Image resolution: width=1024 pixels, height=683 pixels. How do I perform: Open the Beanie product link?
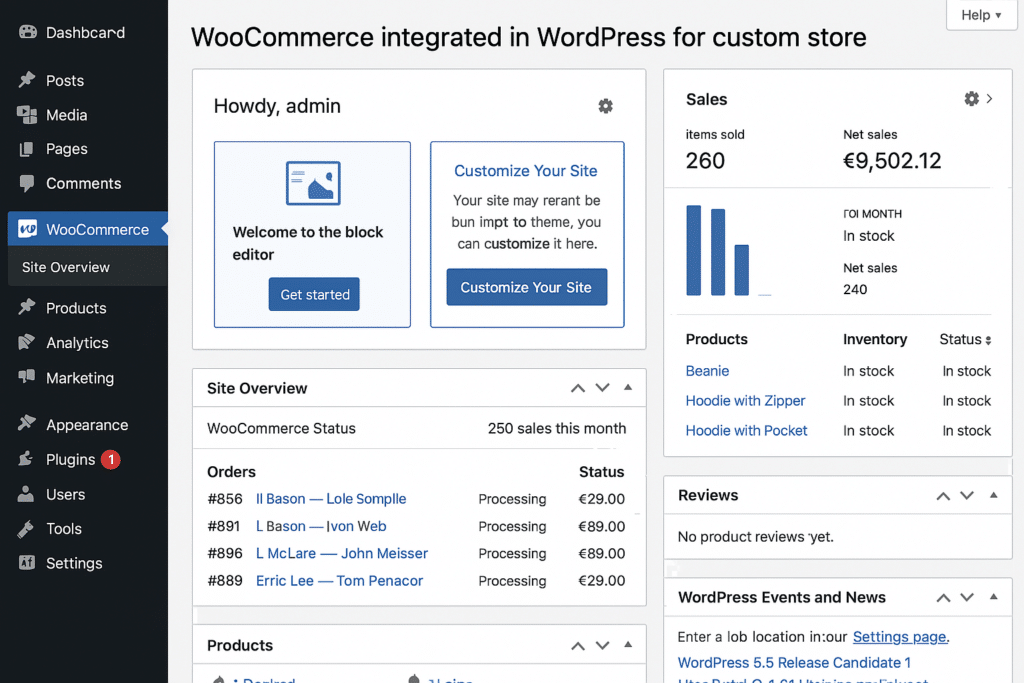[x=707, y=371]
